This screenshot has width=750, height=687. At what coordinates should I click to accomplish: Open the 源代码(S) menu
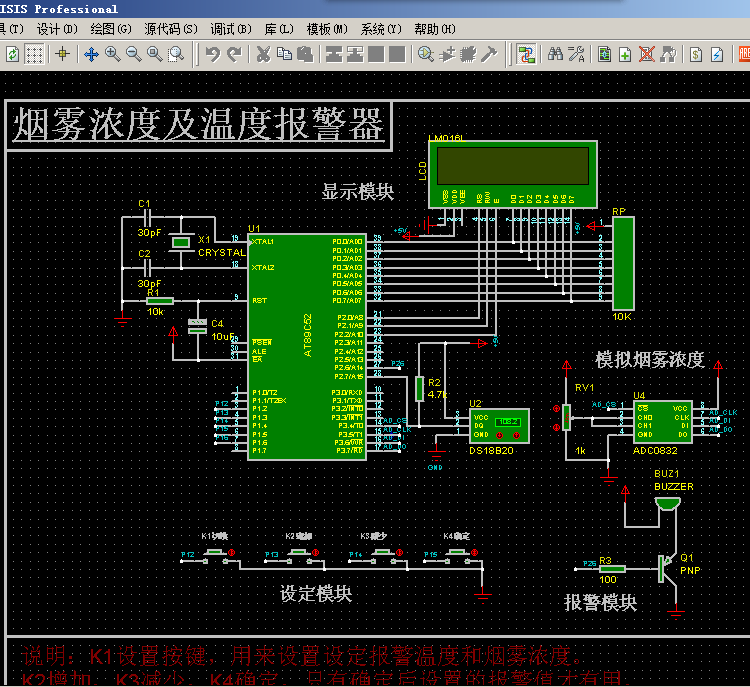coord(171,29)
